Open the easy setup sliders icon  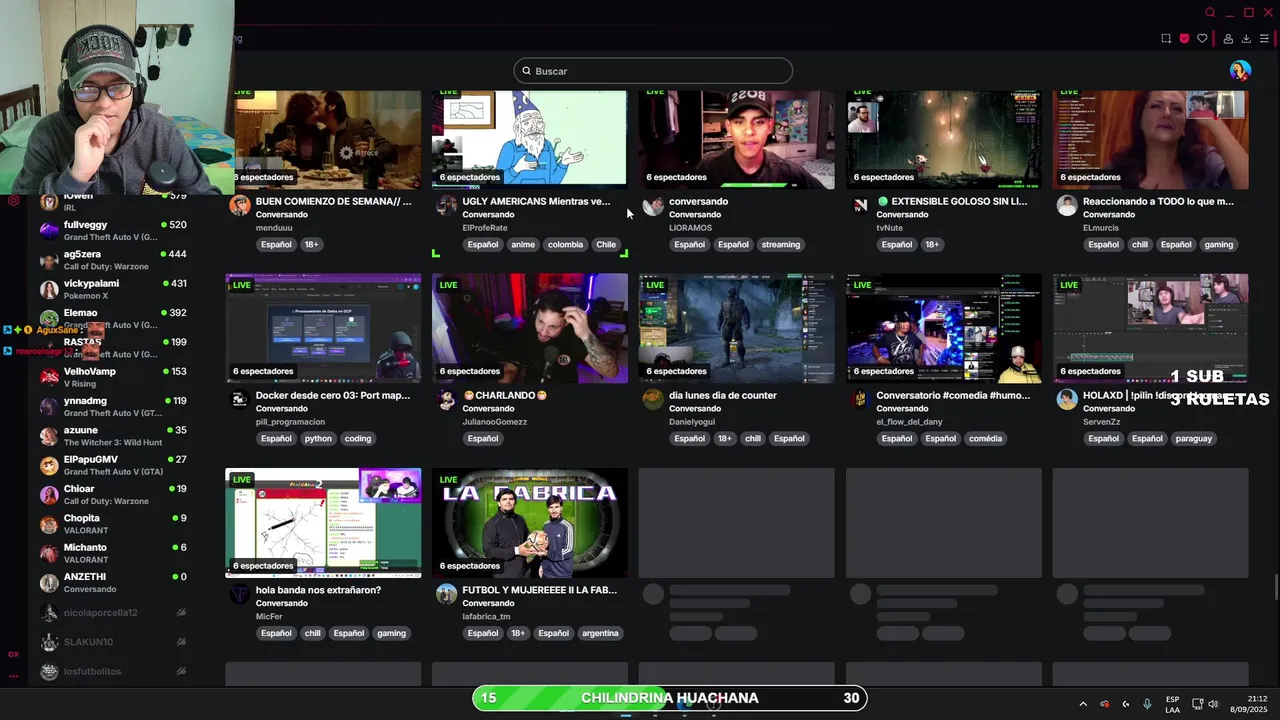click(x=1264, y=39)
